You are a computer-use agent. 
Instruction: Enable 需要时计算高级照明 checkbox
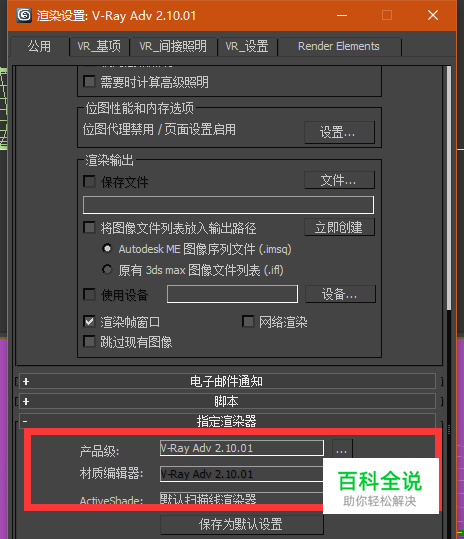(89, 82)
